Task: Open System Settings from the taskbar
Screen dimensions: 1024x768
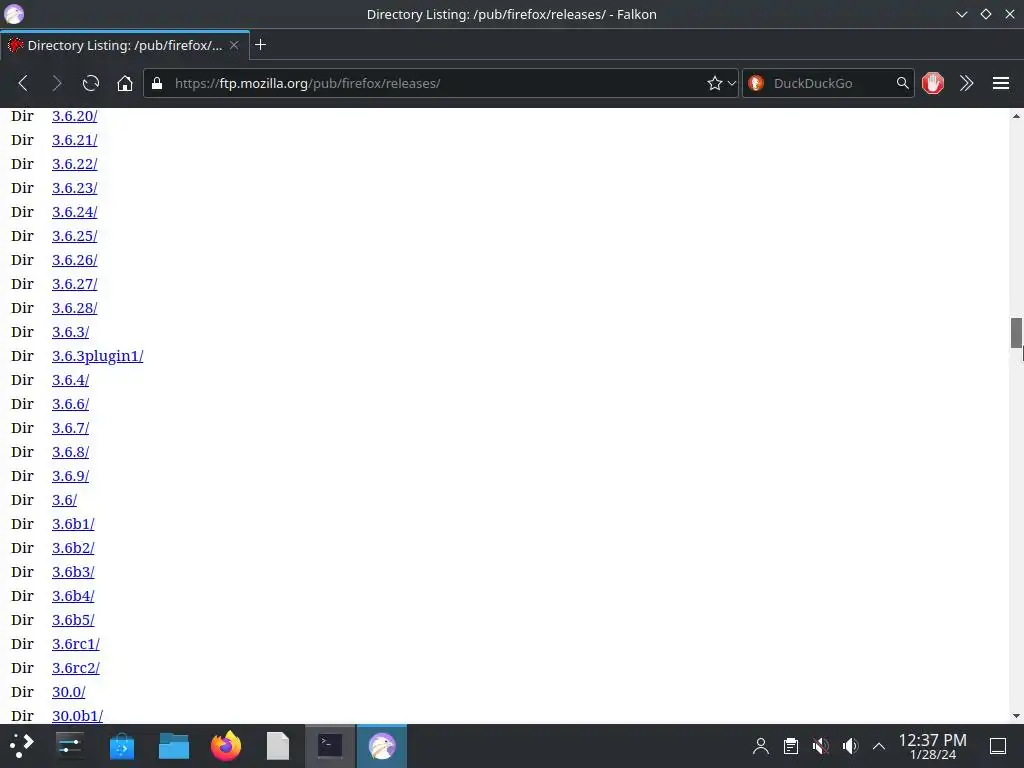Action: (x=69, y=746)
